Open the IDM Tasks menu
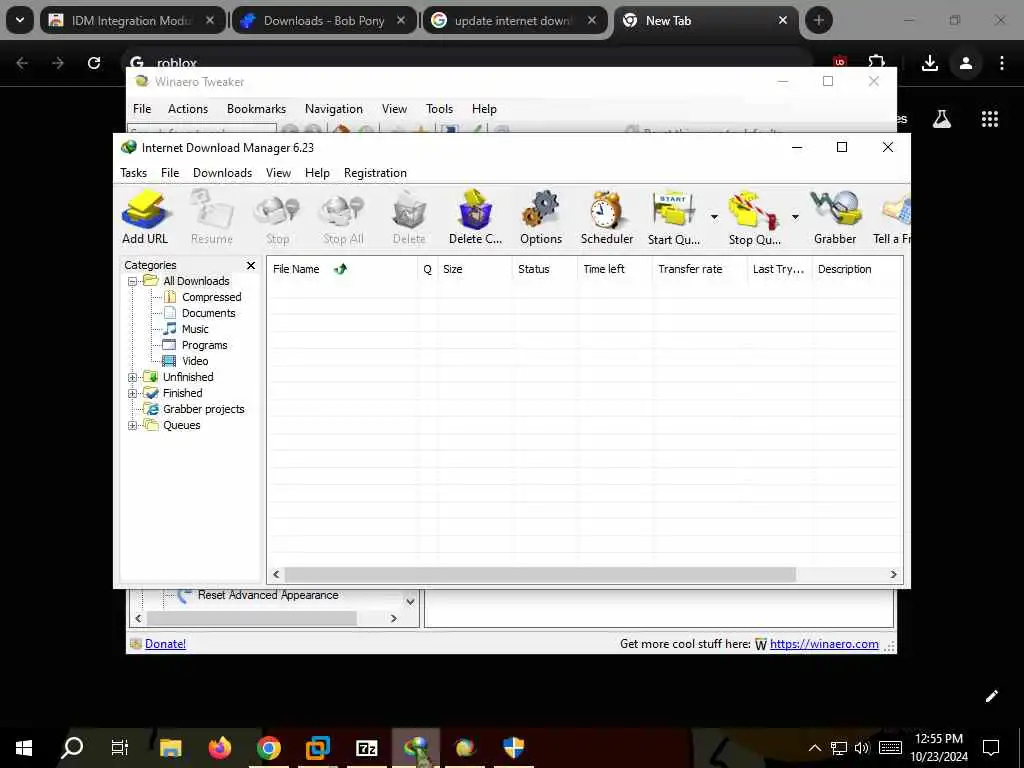The width and height of the screenshot is (1024, 768). click(x=133, y=173)
